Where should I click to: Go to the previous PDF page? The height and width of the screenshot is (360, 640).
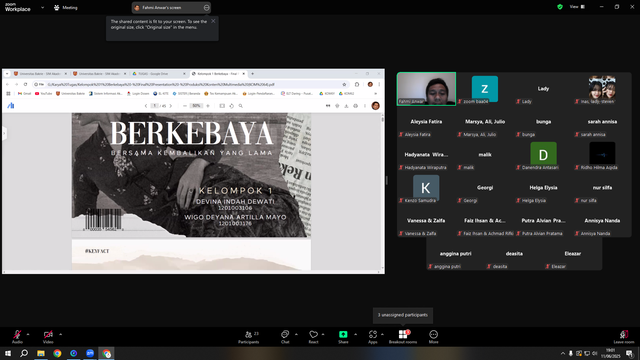(146, 106)
